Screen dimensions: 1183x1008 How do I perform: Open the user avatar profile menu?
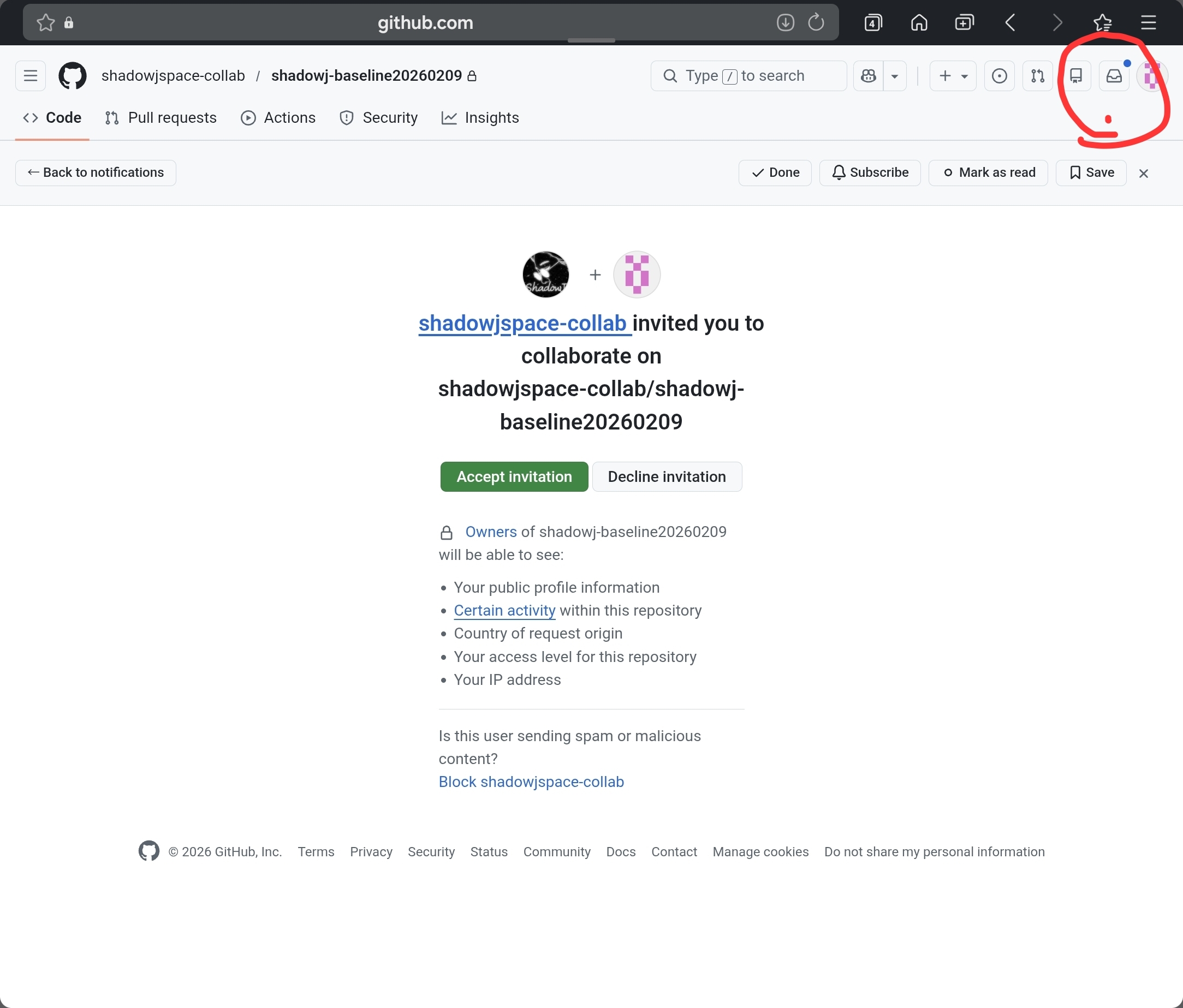(x=1151, y=75)
